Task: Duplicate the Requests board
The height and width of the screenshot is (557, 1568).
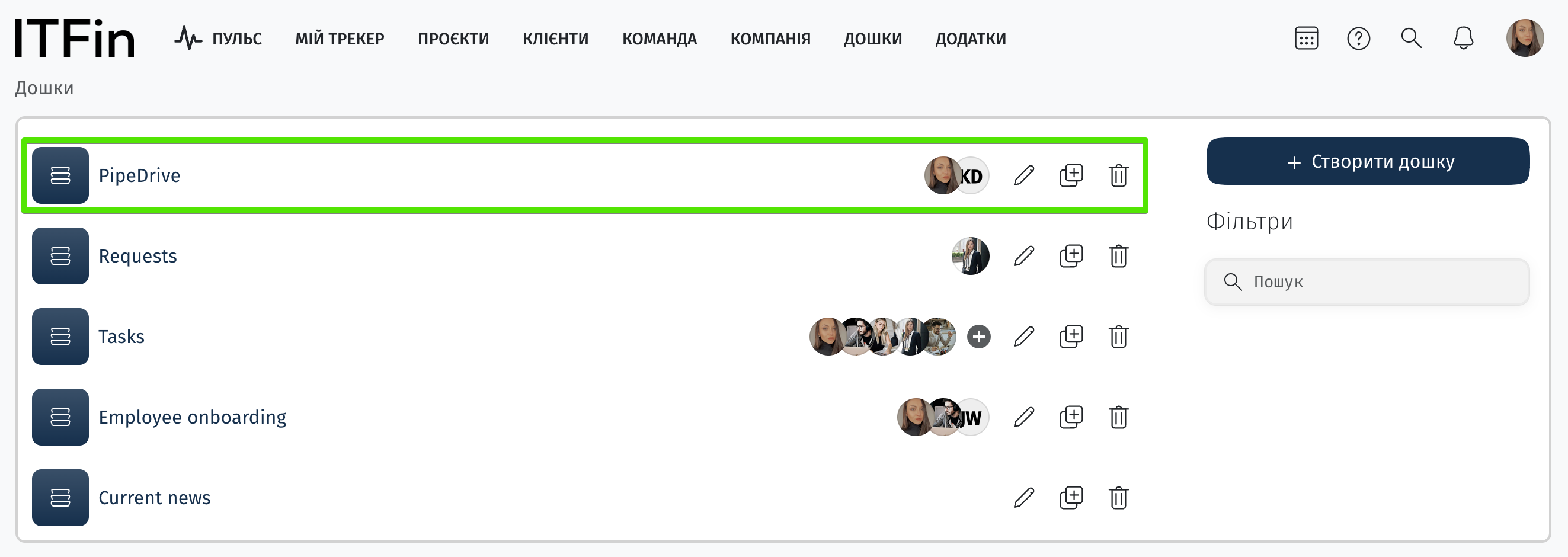Action: (1071, 255)
